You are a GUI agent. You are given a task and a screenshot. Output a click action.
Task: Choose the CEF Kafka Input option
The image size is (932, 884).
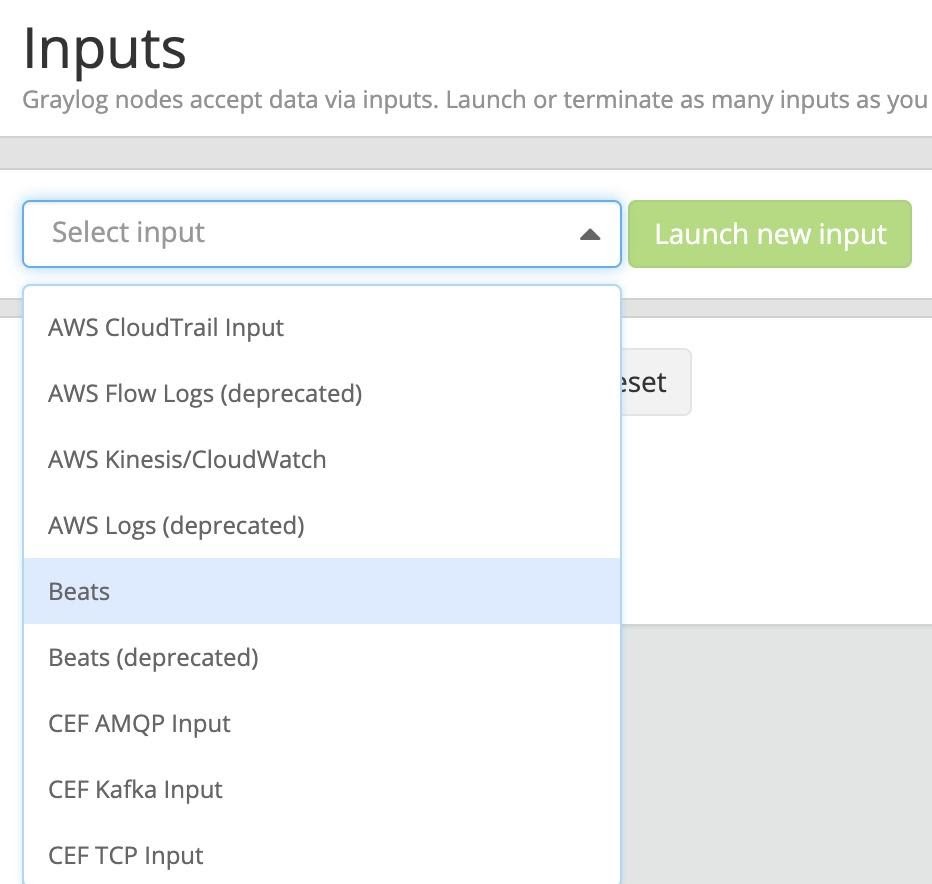pos(135,790)
